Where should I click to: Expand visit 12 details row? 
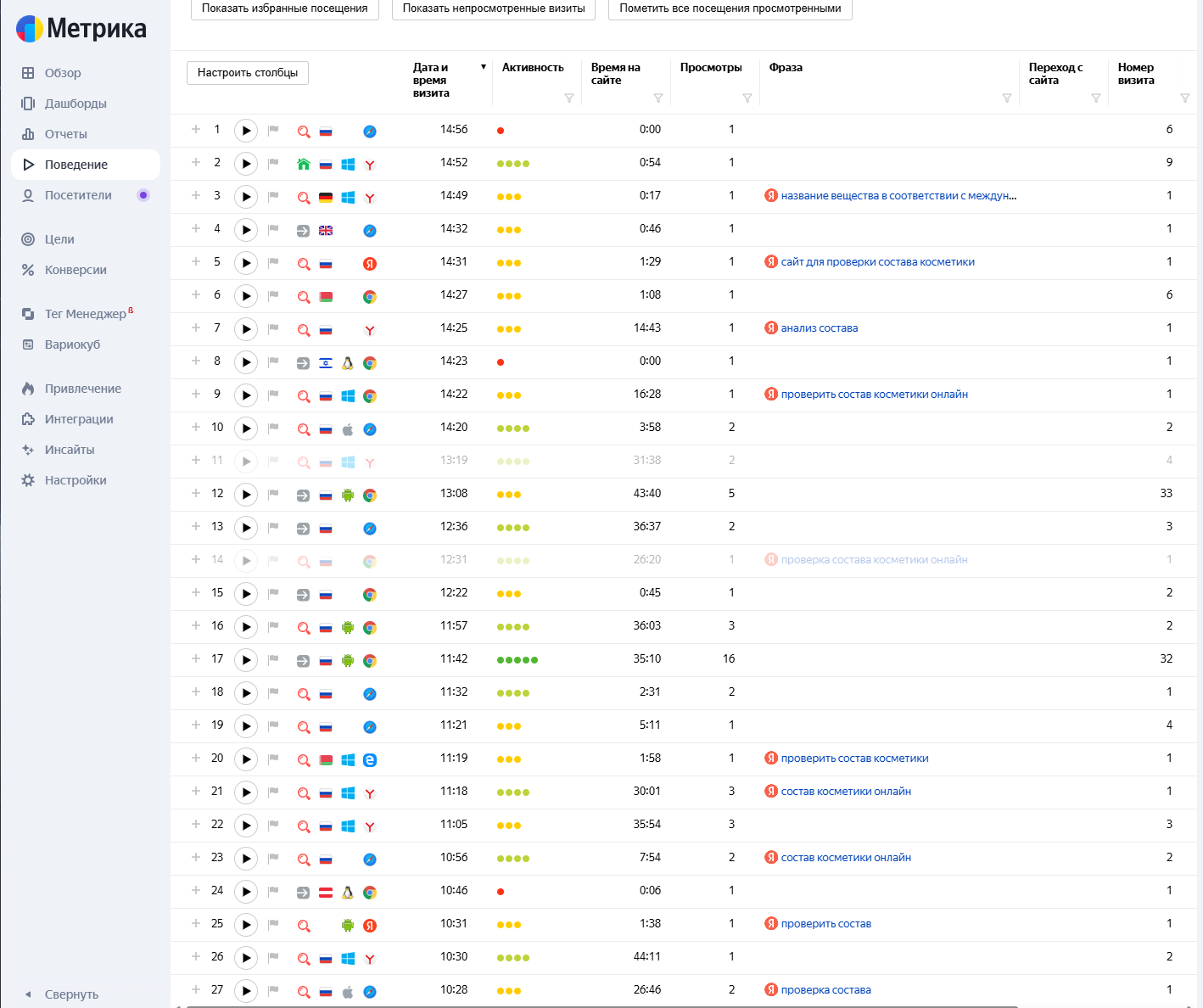pos(196,493)
